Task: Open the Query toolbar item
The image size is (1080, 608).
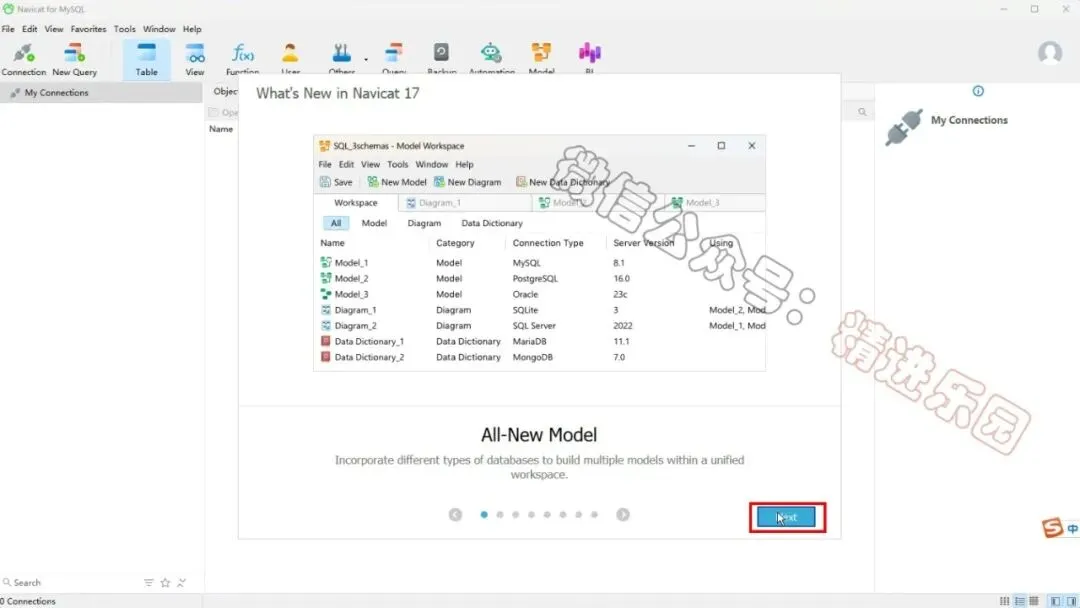Action: [394, 59]
